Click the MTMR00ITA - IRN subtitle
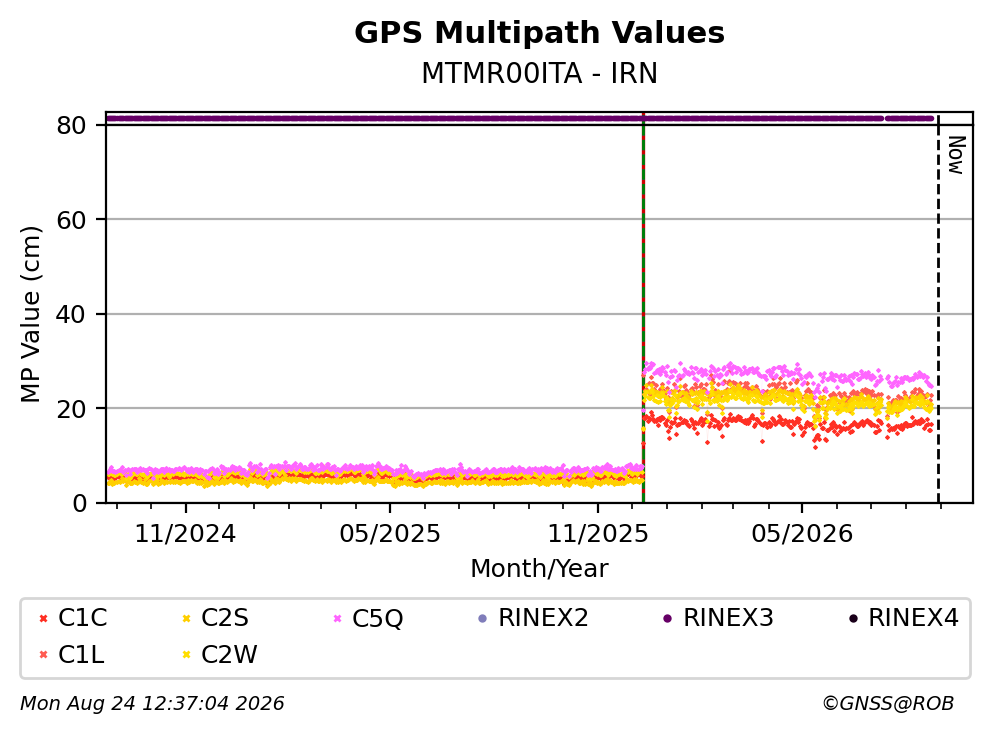The width and height of the screenshot is (993, 734). (540, 73)
